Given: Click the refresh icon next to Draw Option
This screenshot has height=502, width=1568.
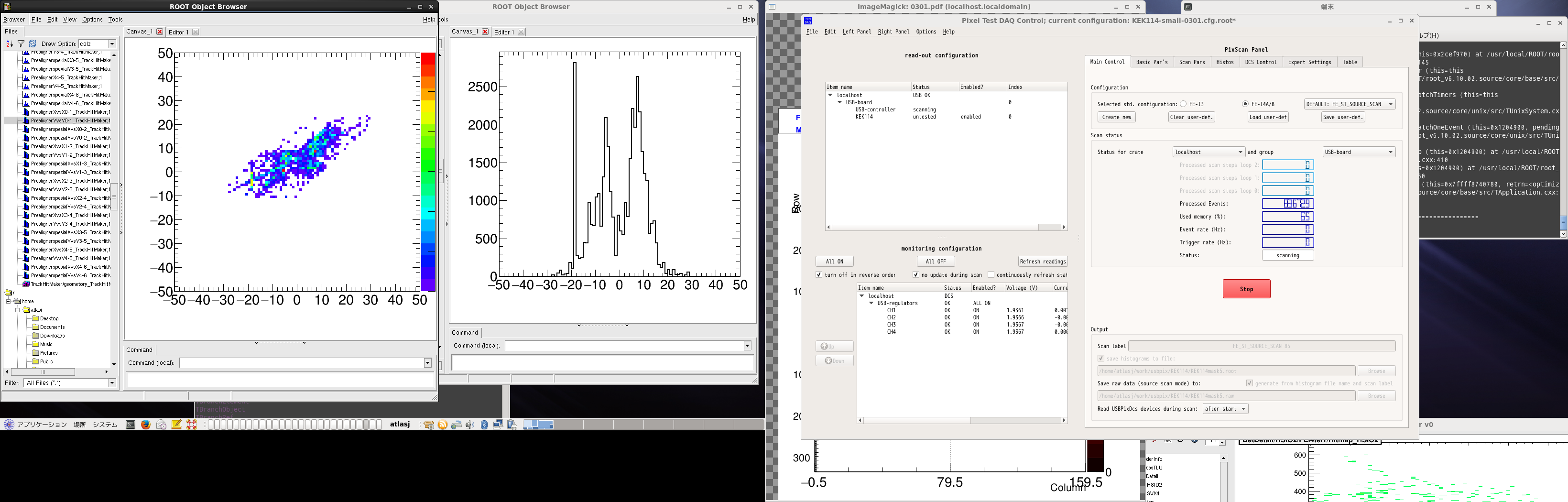Looking at the screenshot, I should pos(33,44).
